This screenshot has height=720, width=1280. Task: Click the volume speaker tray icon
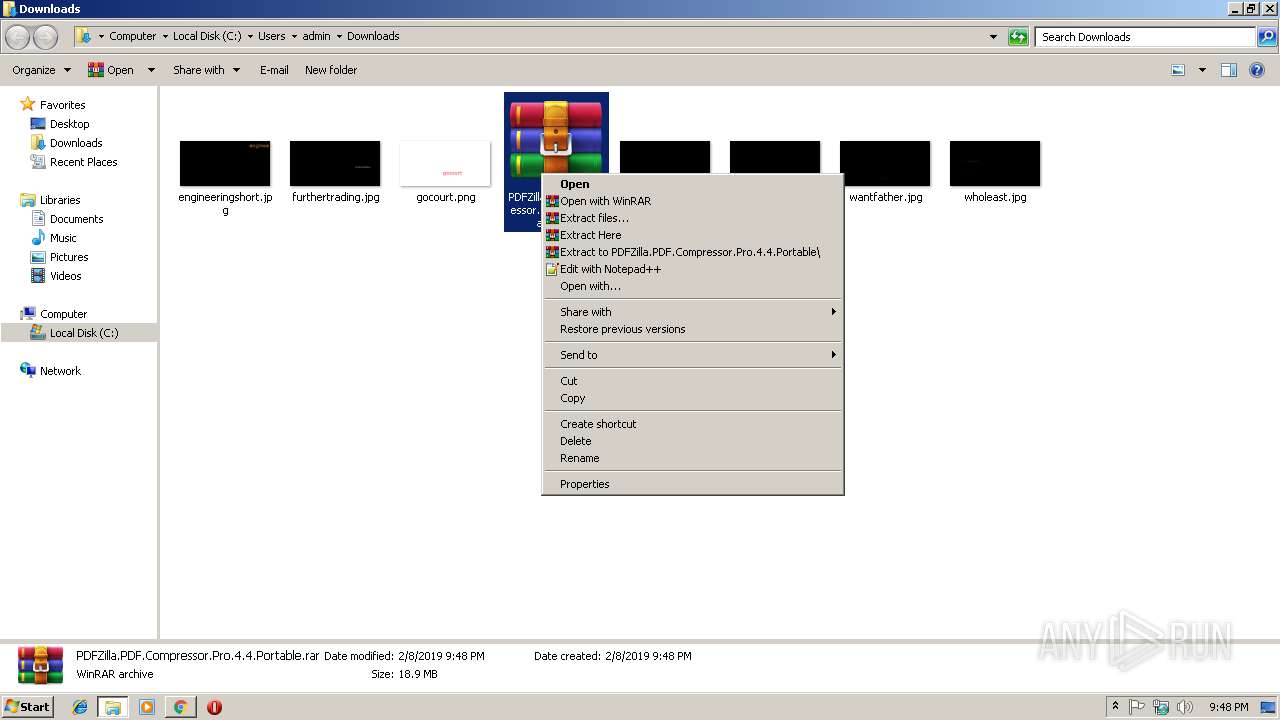click(1183, 707)
